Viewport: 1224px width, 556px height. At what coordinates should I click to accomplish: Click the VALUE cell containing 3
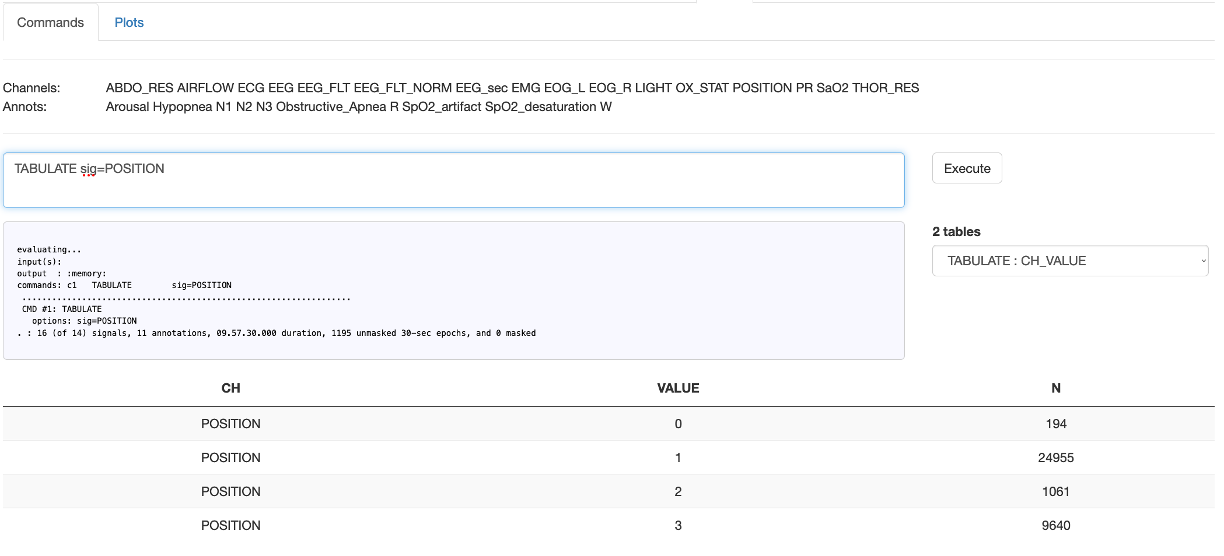678,526
